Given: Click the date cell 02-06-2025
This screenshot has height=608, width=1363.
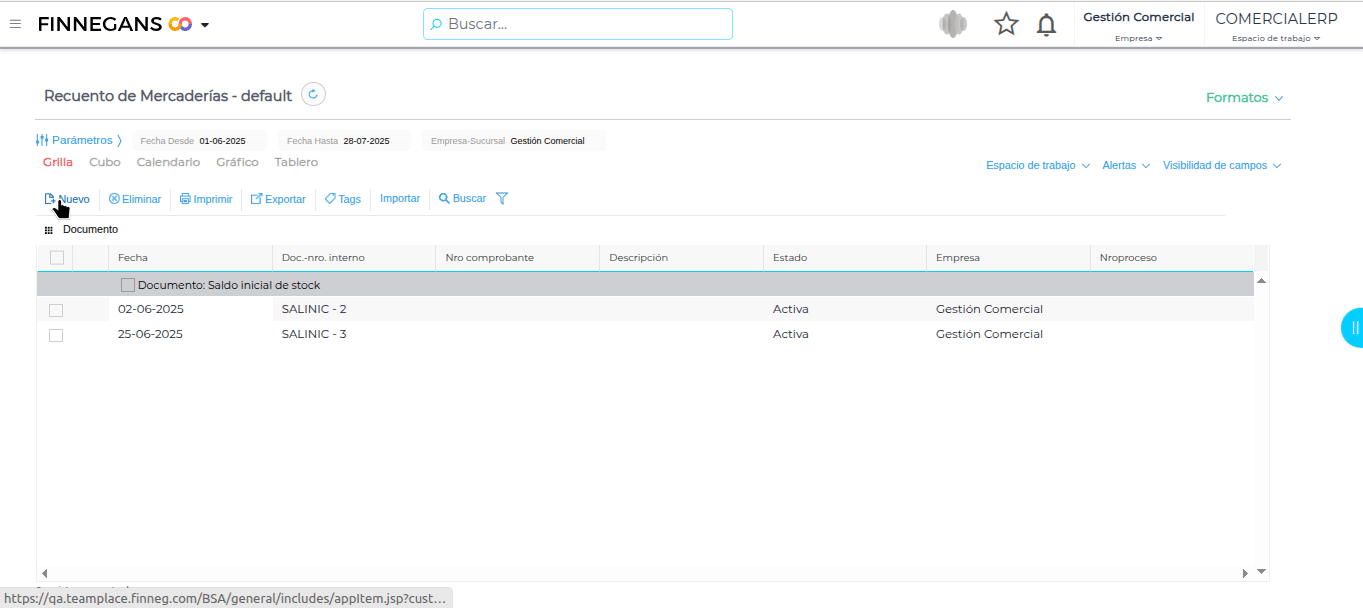Looking at the screenshot, I should (x=151, y=310).
